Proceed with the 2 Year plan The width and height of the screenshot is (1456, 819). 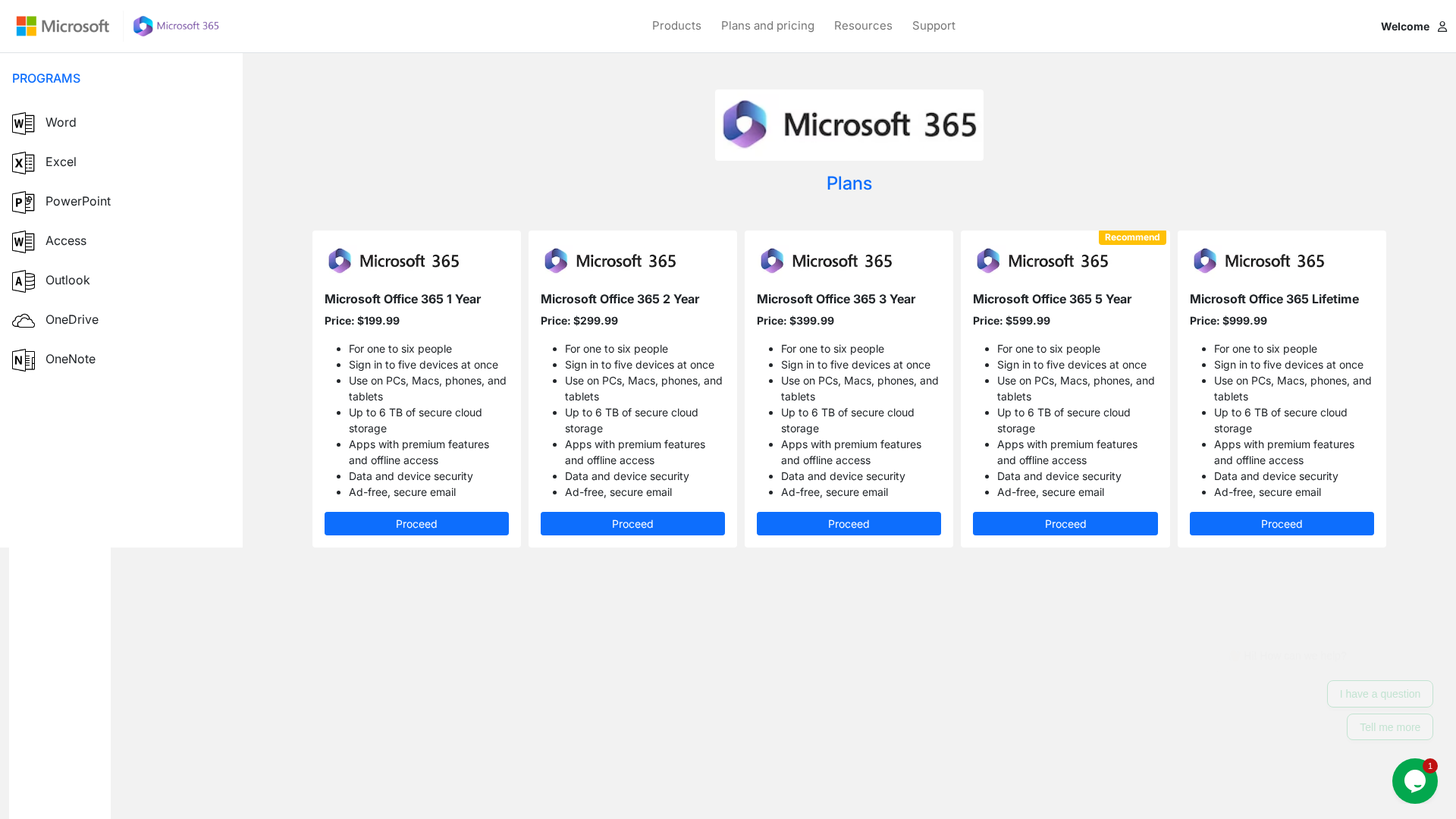pos(632,524)
